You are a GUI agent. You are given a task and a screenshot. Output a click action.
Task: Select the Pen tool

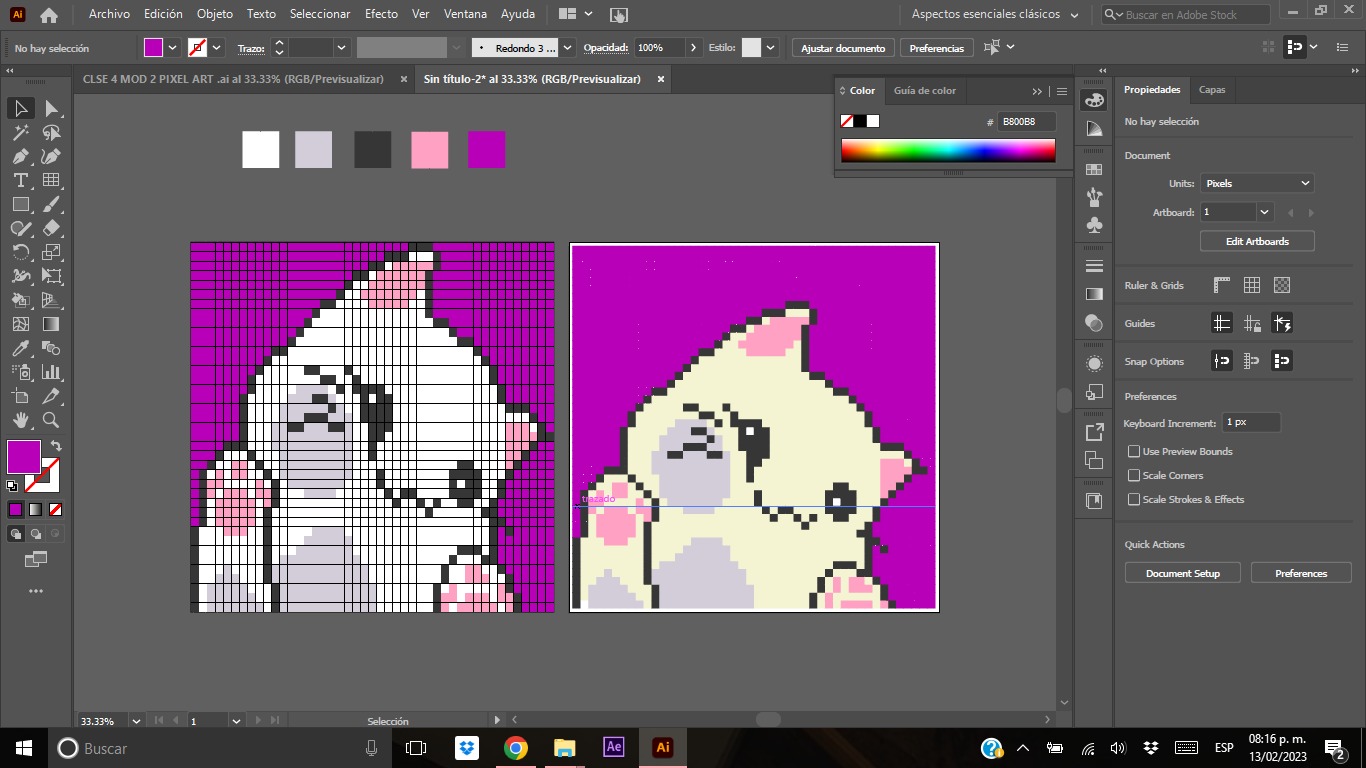(x=20, y=156)
